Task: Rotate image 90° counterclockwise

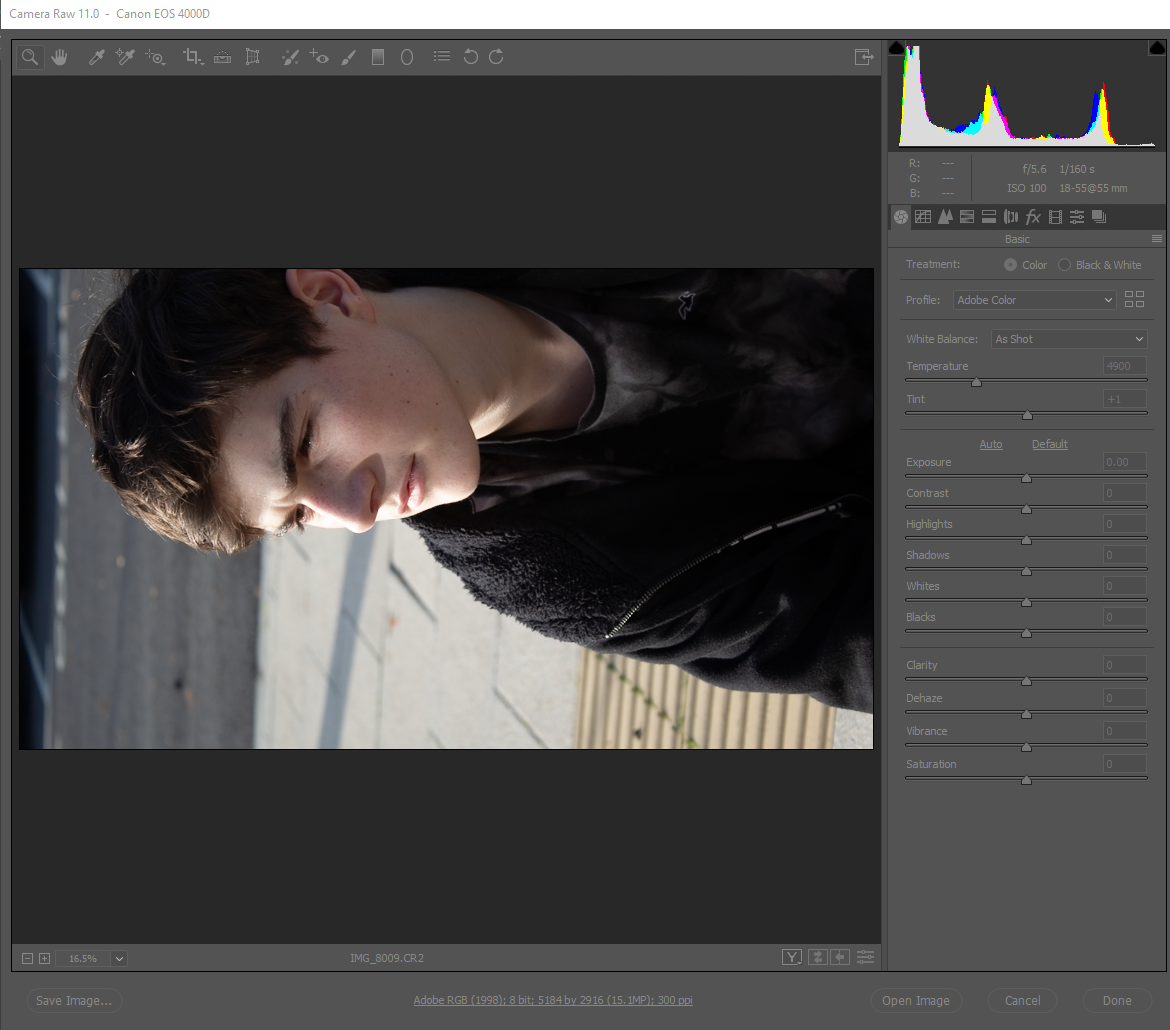Action: (471, 57)
